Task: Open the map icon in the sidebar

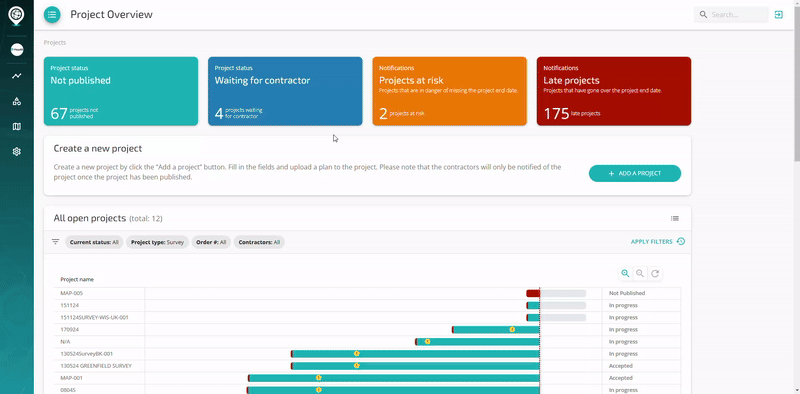Action: pyautogui.click(x=17, y=127)
